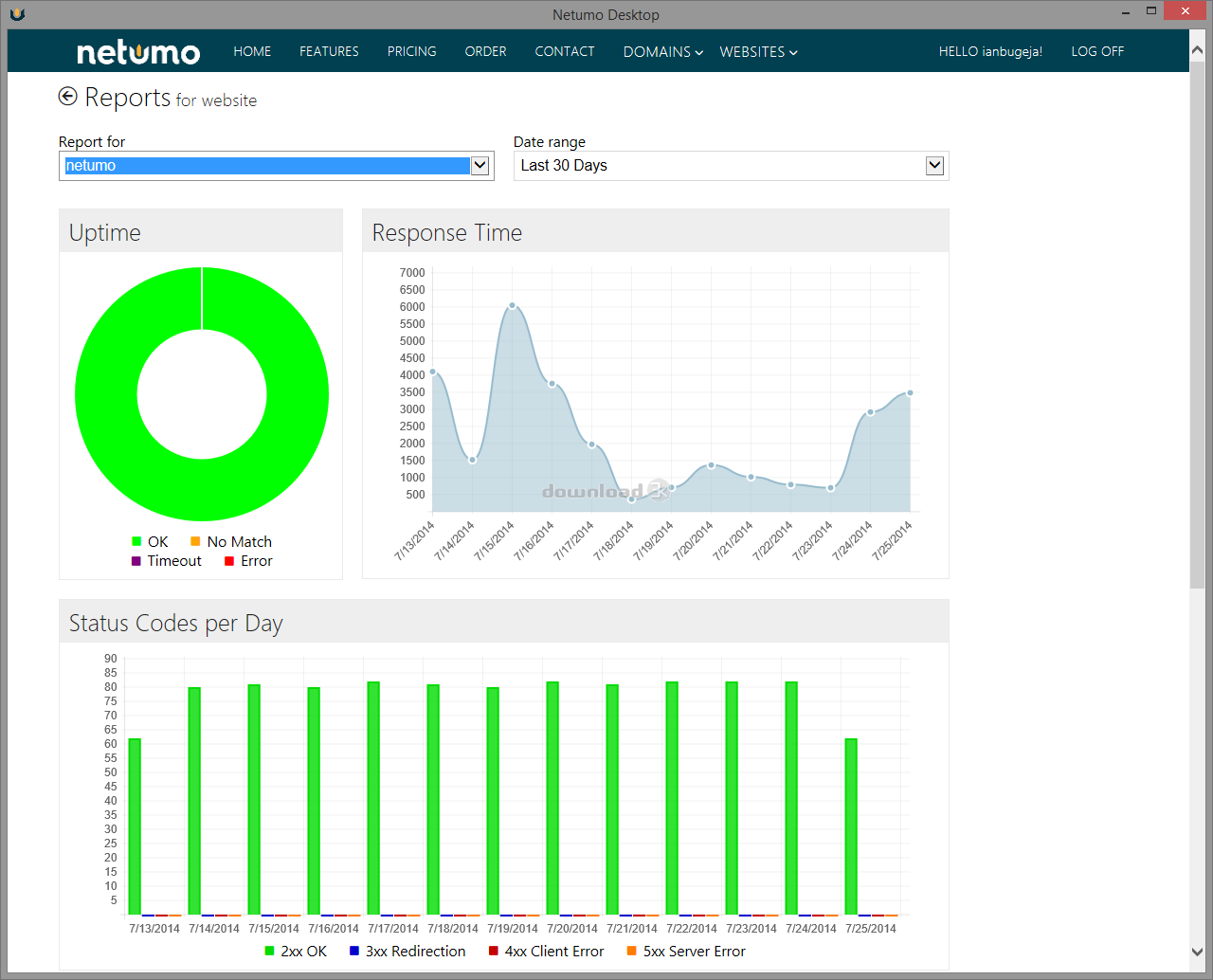Click the green 2xx bar for 7/25/2014
Viewport: 1213px width, 980px height.
click(x=851, y=826)
